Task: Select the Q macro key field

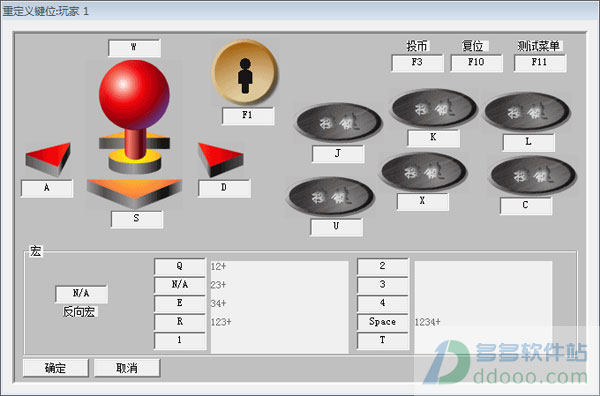Action: pyautogui.click(x=180, y=266)
